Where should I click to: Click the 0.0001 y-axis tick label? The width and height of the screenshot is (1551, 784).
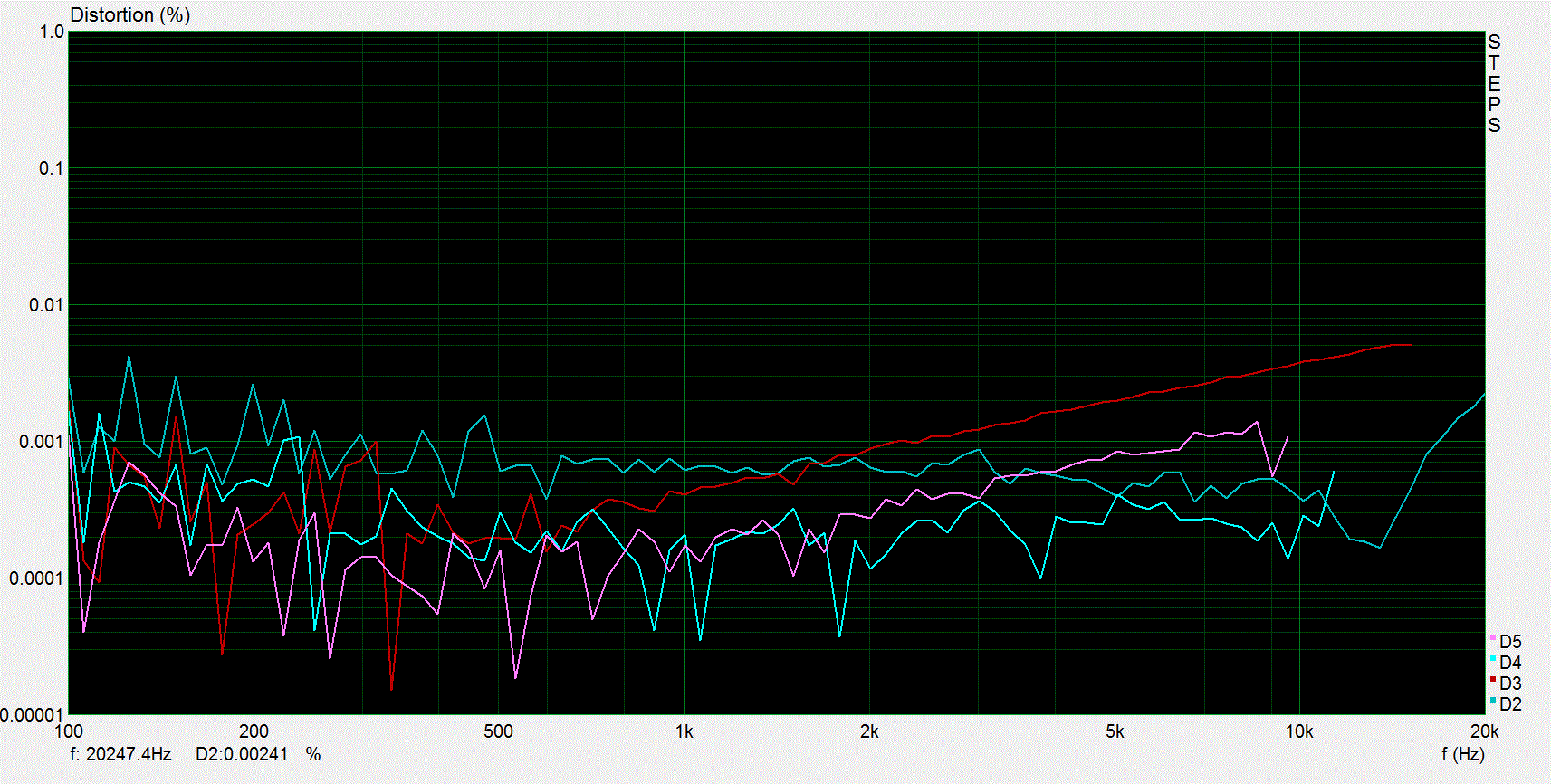(37, 578)
